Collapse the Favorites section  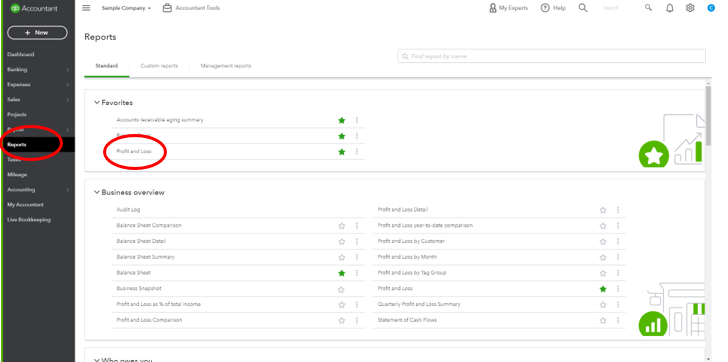pos(97,103)
